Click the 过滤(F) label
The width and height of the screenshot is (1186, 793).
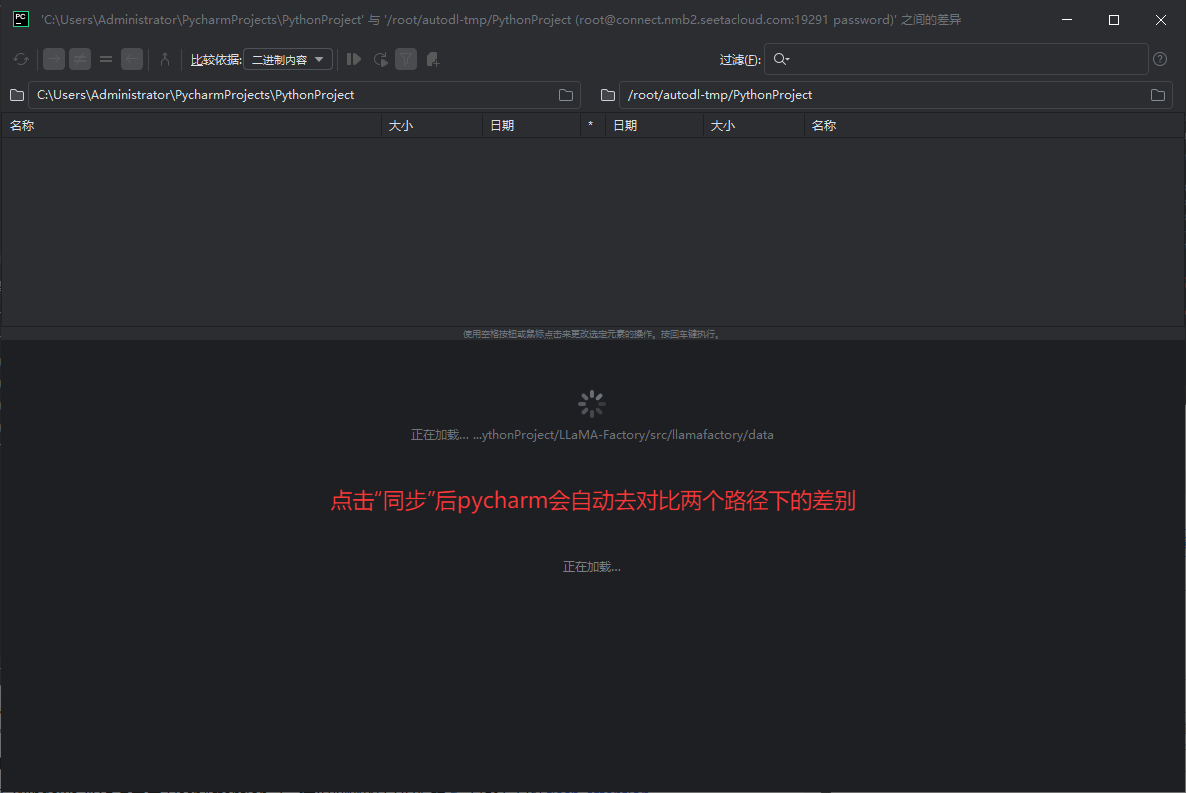tap(740, 60)
